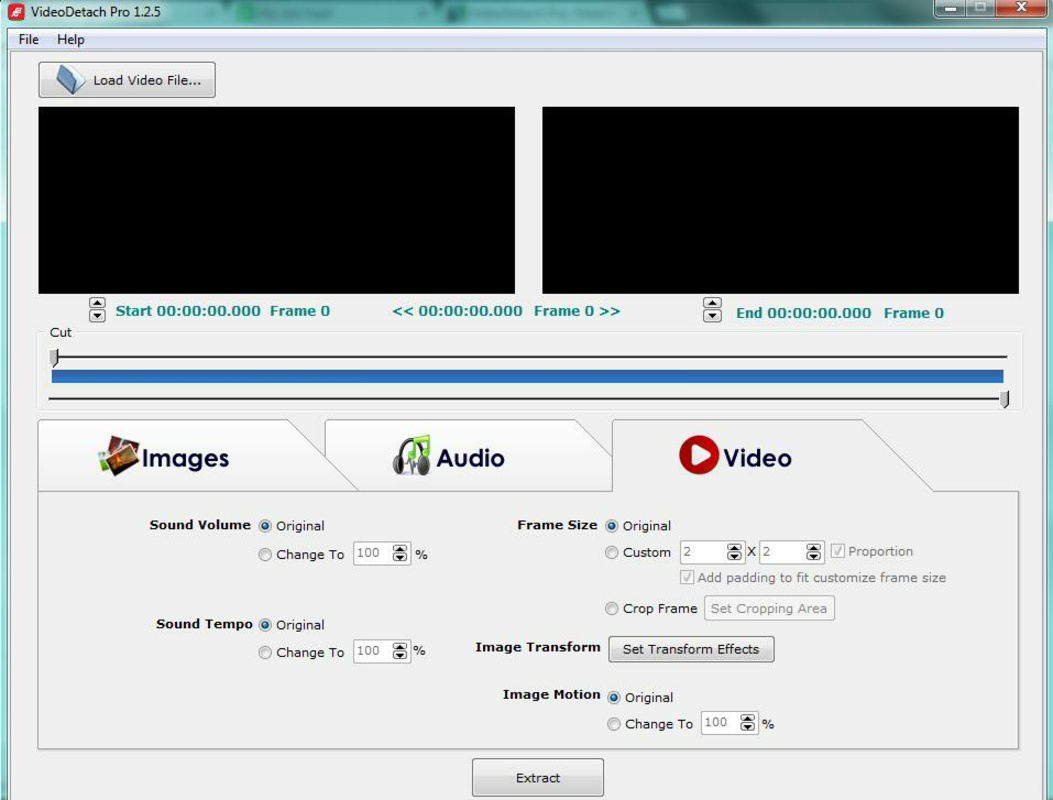This screenshot has height=800, width=1053.
Task: Click Set Transform Effects button
Action: point(691,649)
